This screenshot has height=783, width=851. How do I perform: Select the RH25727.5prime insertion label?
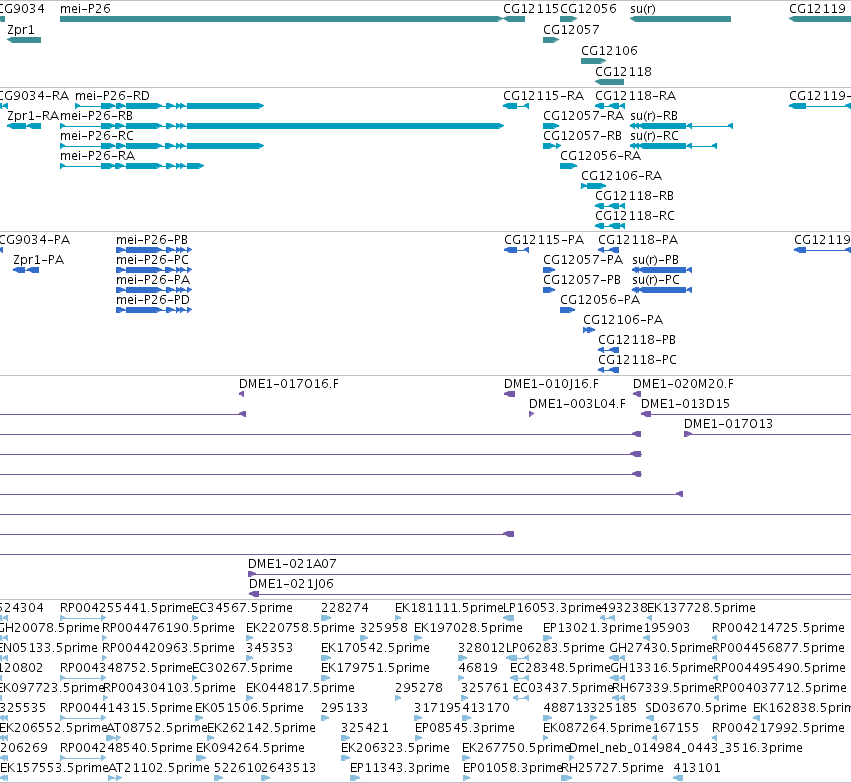pos(612,769)
